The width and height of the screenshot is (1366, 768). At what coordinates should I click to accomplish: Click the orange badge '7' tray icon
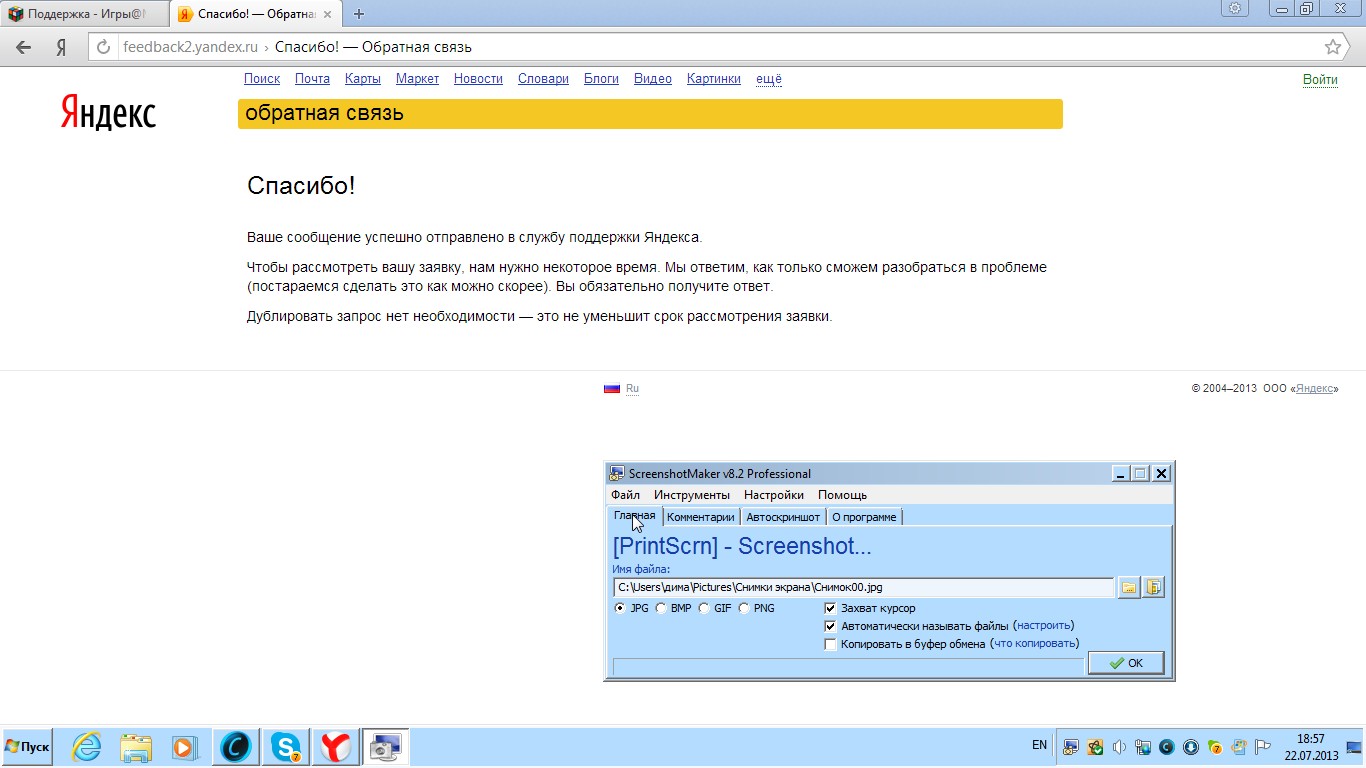coord(1215,747)
